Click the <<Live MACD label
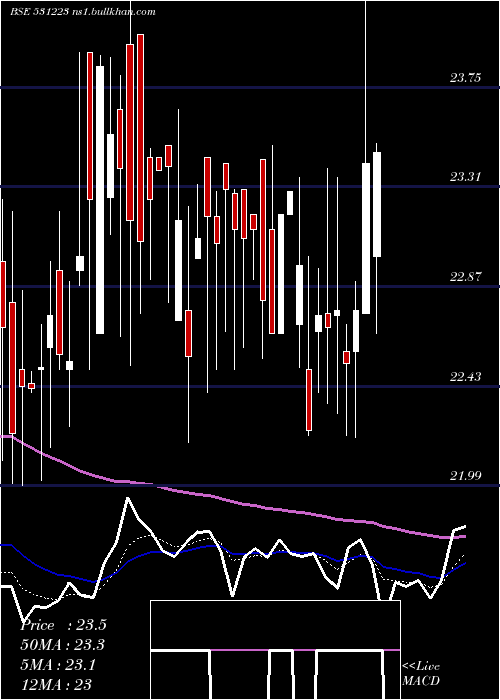Image resolution: width=500 pixels, height=700 pixels. coord(421,674)
